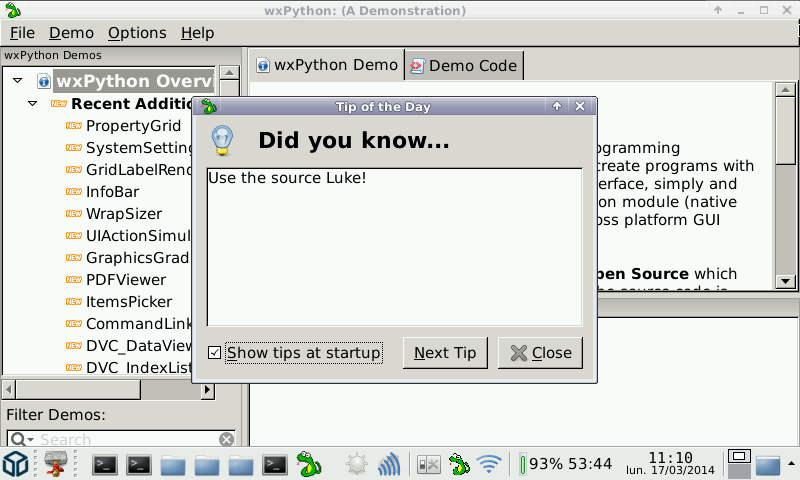Click the NEW badge next to PropertyGrid
The height and width of the screenshot is (480, 800).
(x=73, y=125)
